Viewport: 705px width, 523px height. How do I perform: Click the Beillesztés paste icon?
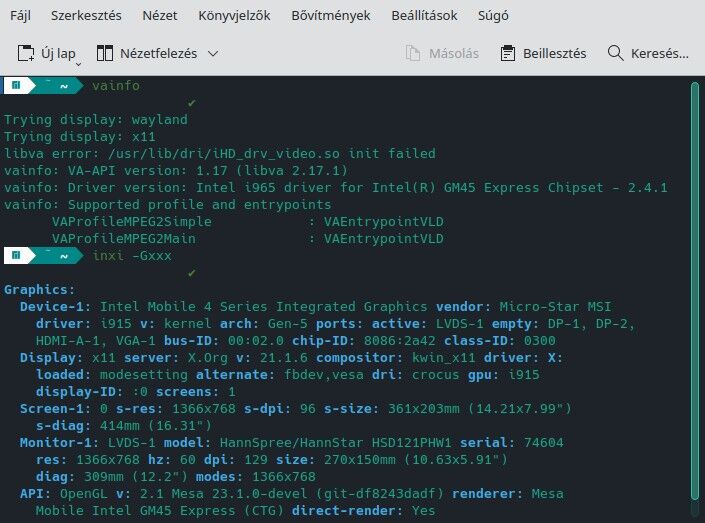[508, 53]
